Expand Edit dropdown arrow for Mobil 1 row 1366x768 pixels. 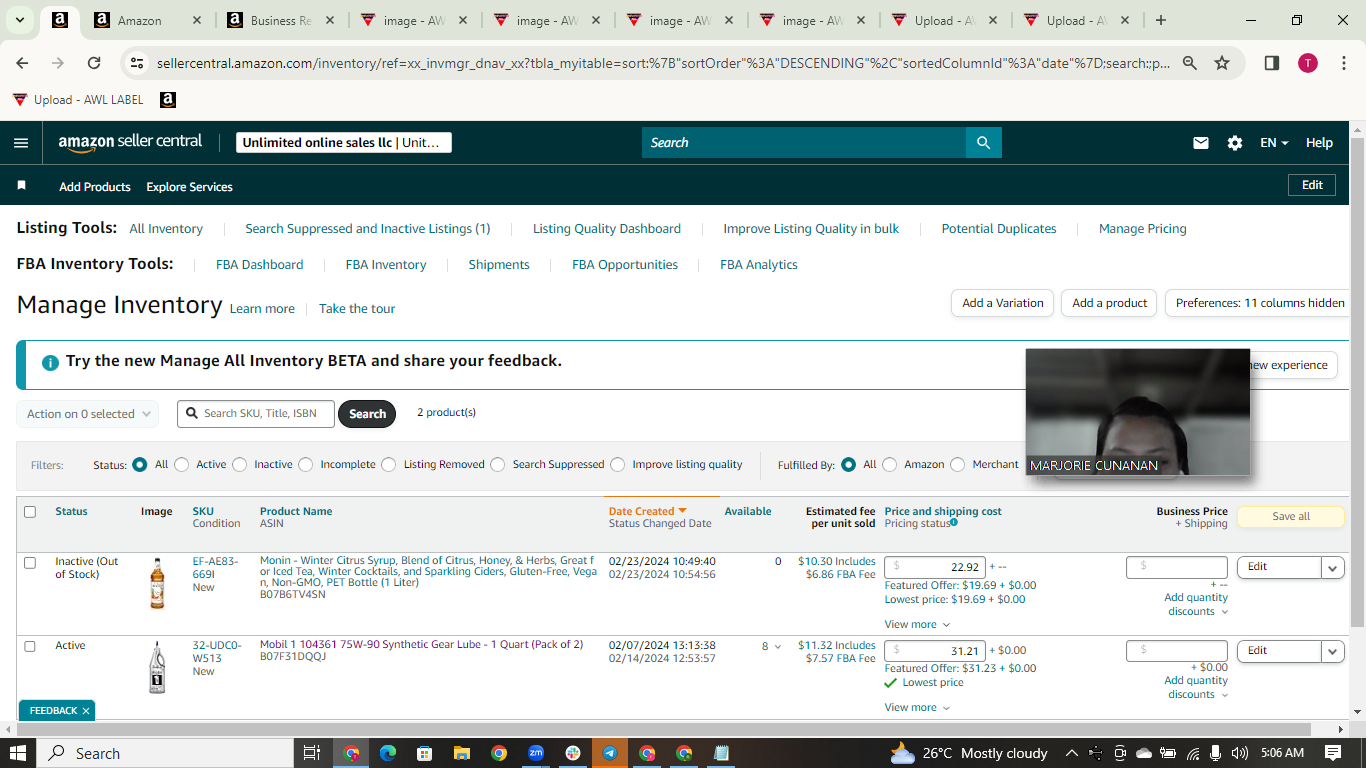point(1333,651)
